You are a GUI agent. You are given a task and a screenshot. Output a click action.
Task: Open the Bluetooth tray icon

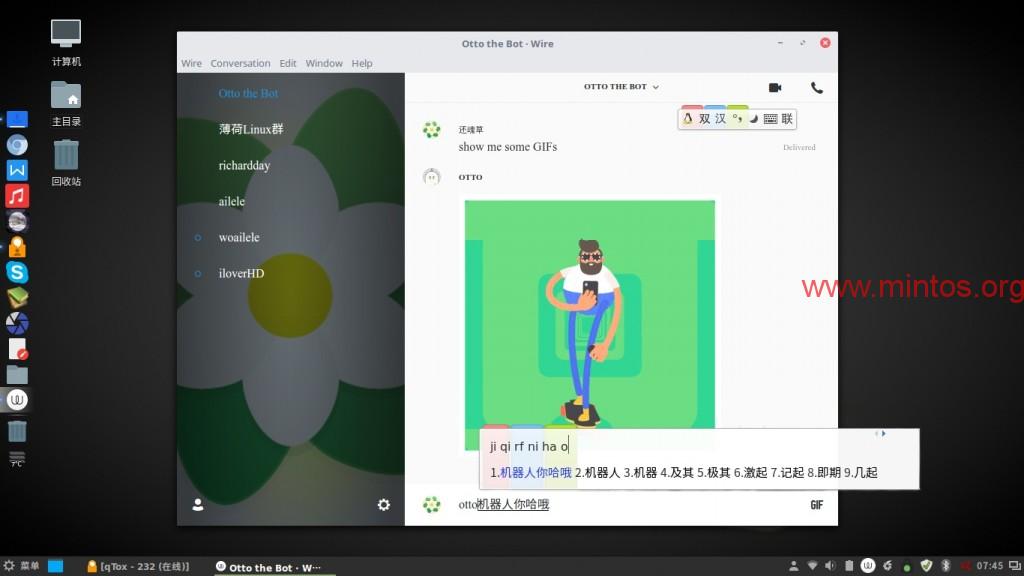pyautogui.click(x=945, y=566)
